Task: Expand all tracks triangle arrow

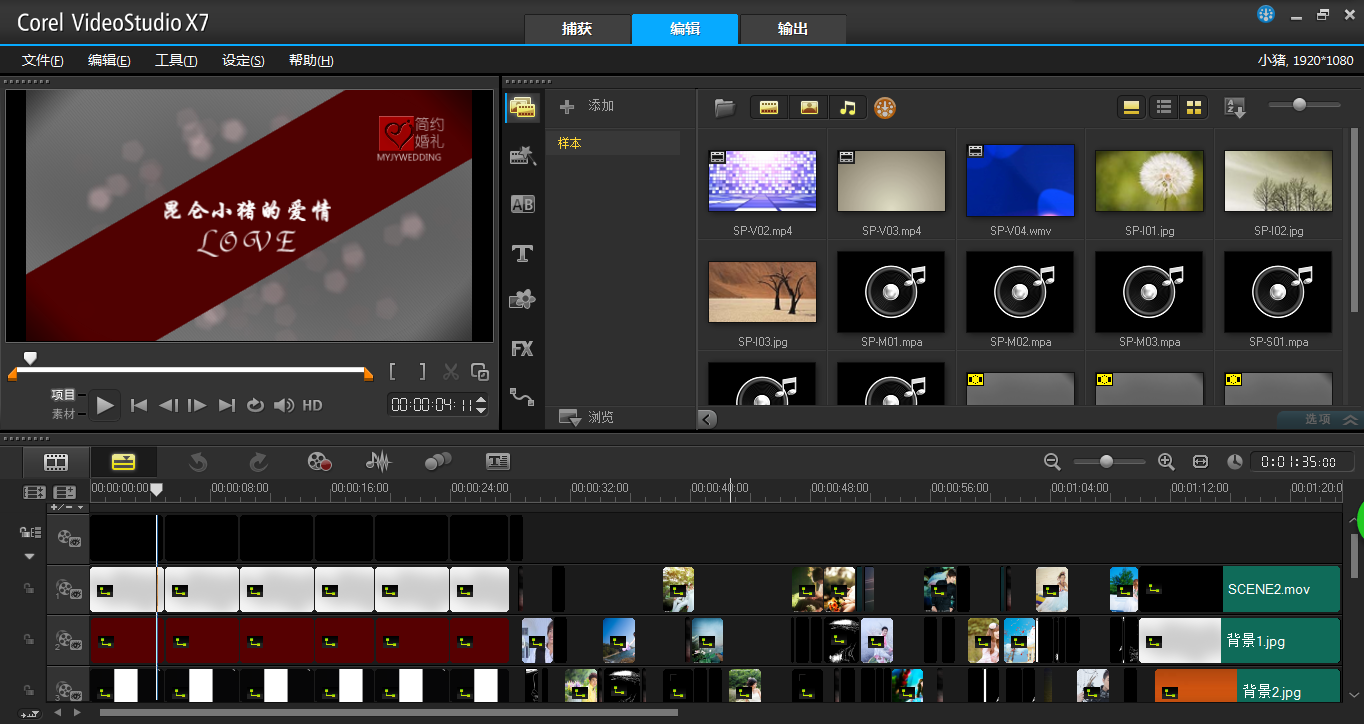Action: (x=29, y=556)
